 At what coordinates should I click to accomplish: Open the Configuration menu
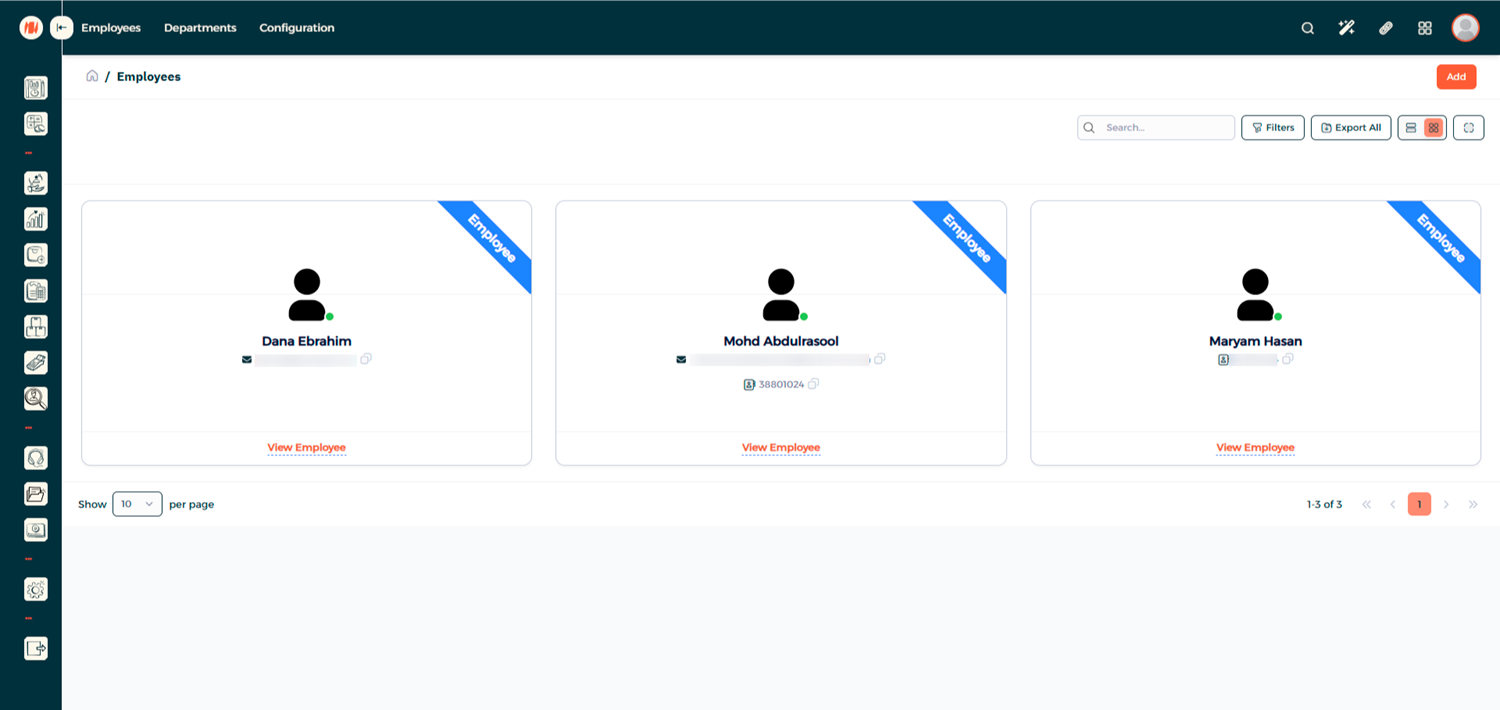pos(296,28)
